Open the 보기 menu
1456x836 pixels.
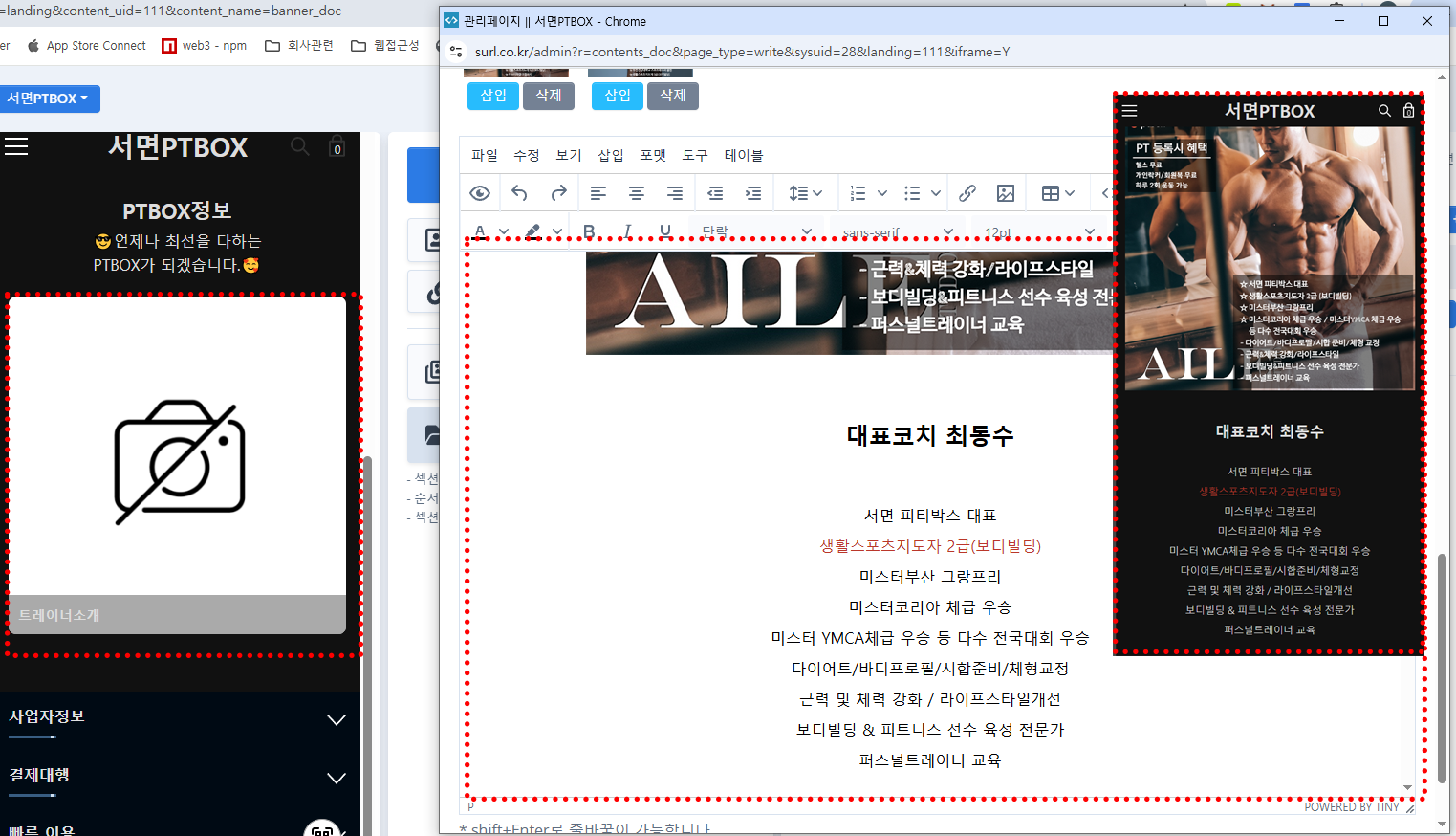pyautogui.click(x=569, y=155)
